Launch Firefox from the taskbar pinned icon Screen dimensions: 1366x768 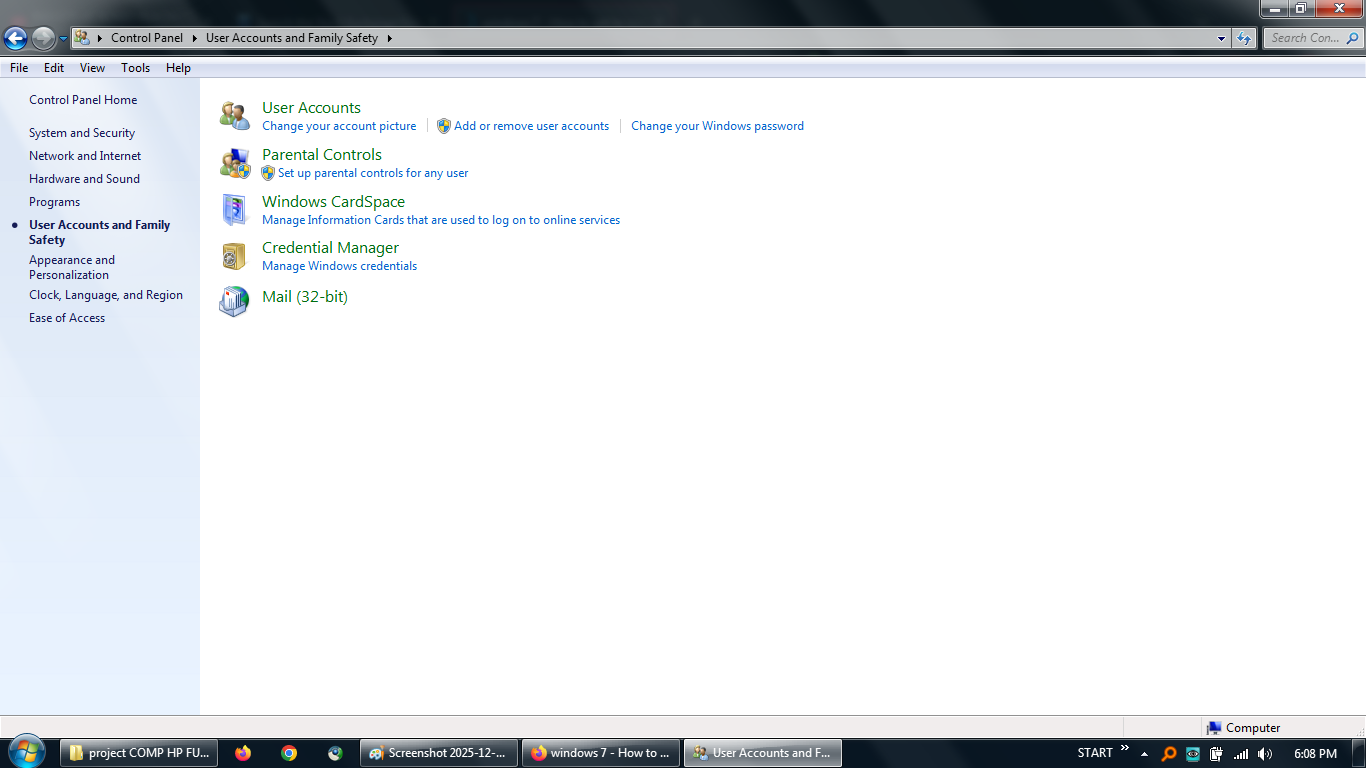(243, 753)
